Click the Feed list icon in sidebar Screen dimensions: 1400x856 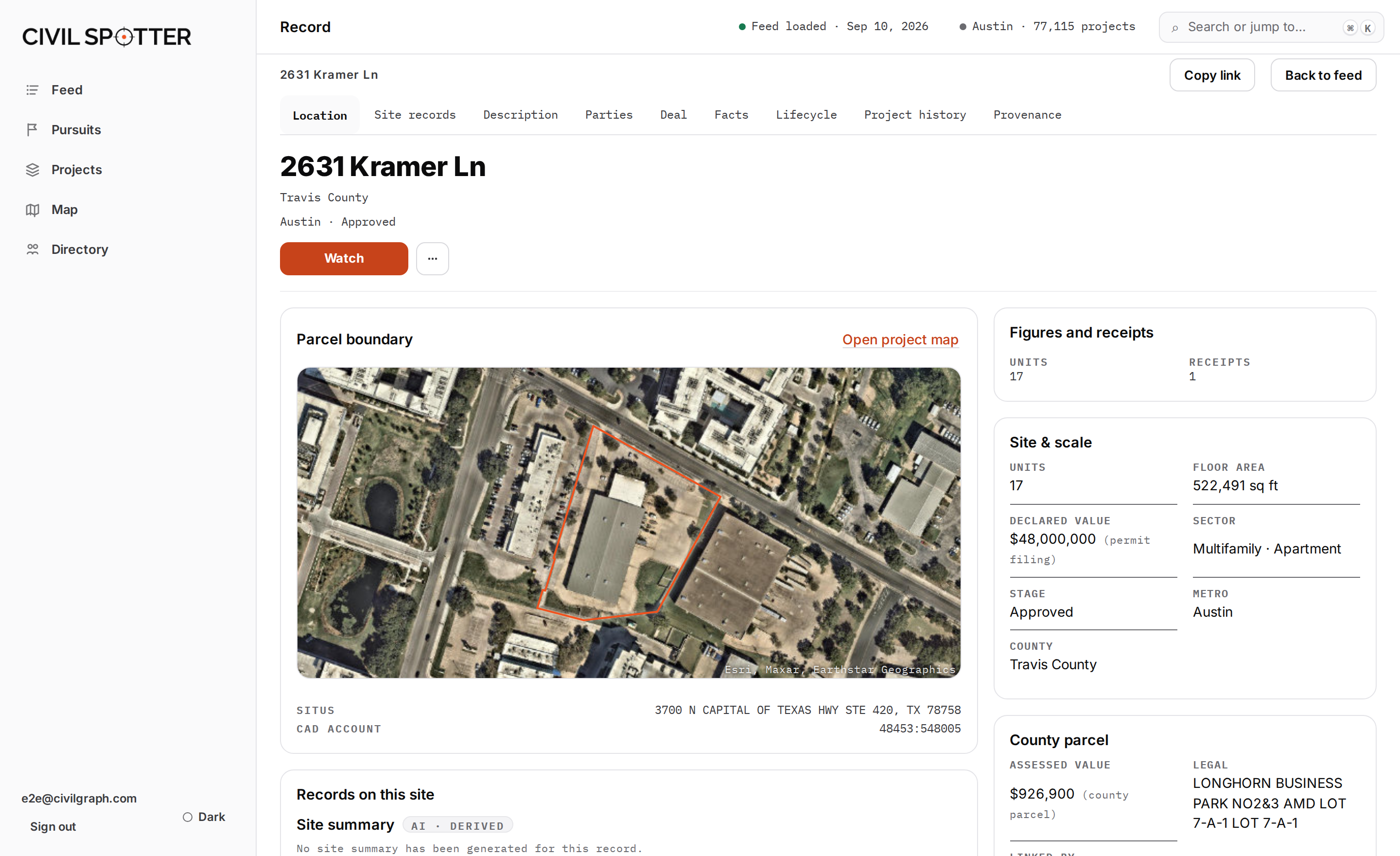pos(33,90)
